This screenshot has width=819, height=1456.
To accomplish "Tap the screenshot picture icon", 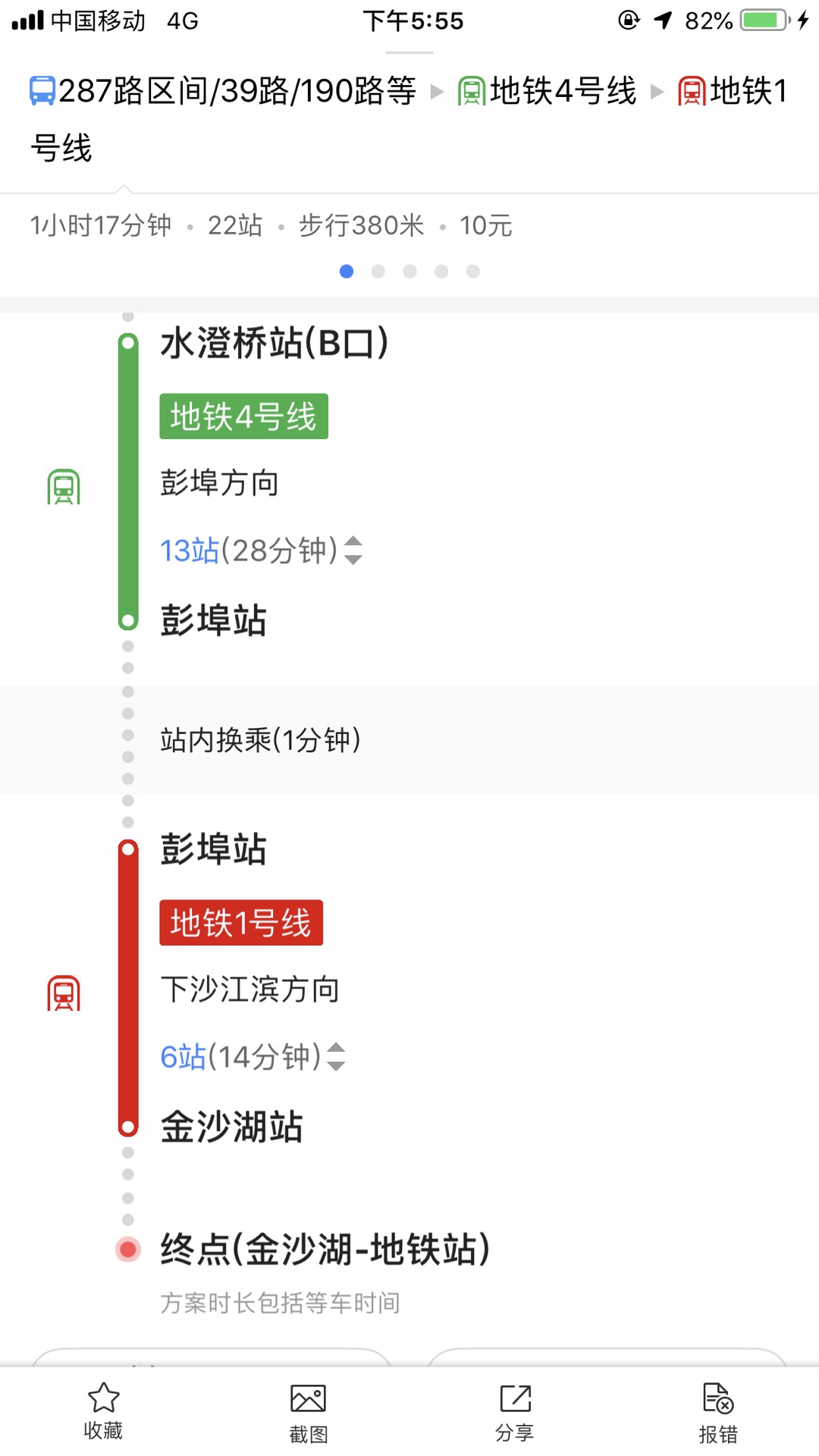I will 308,1398.
